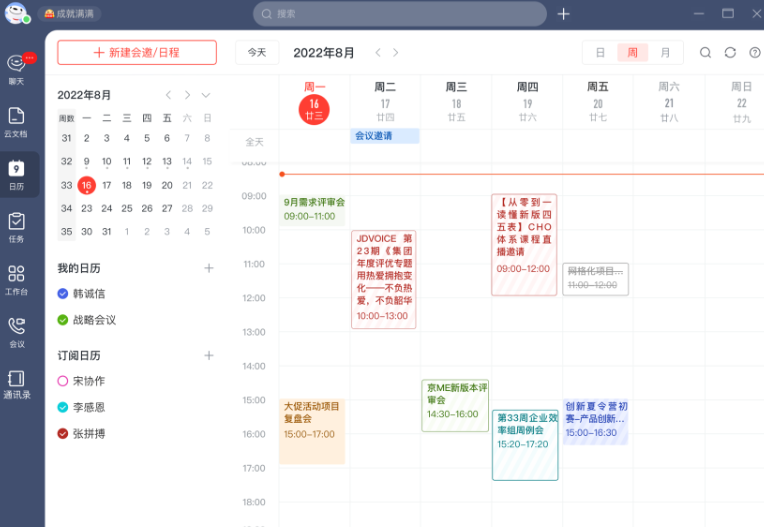Open the 任务 tasks sidebar icon

[16, 226]
